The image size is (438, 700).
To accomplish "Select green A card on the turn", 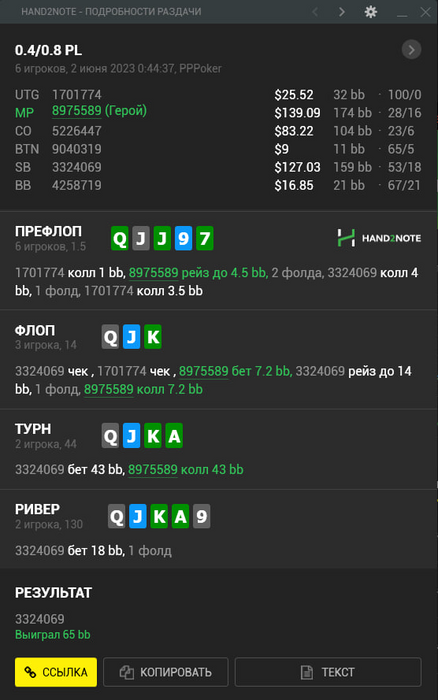I will [x=174, y=435].
